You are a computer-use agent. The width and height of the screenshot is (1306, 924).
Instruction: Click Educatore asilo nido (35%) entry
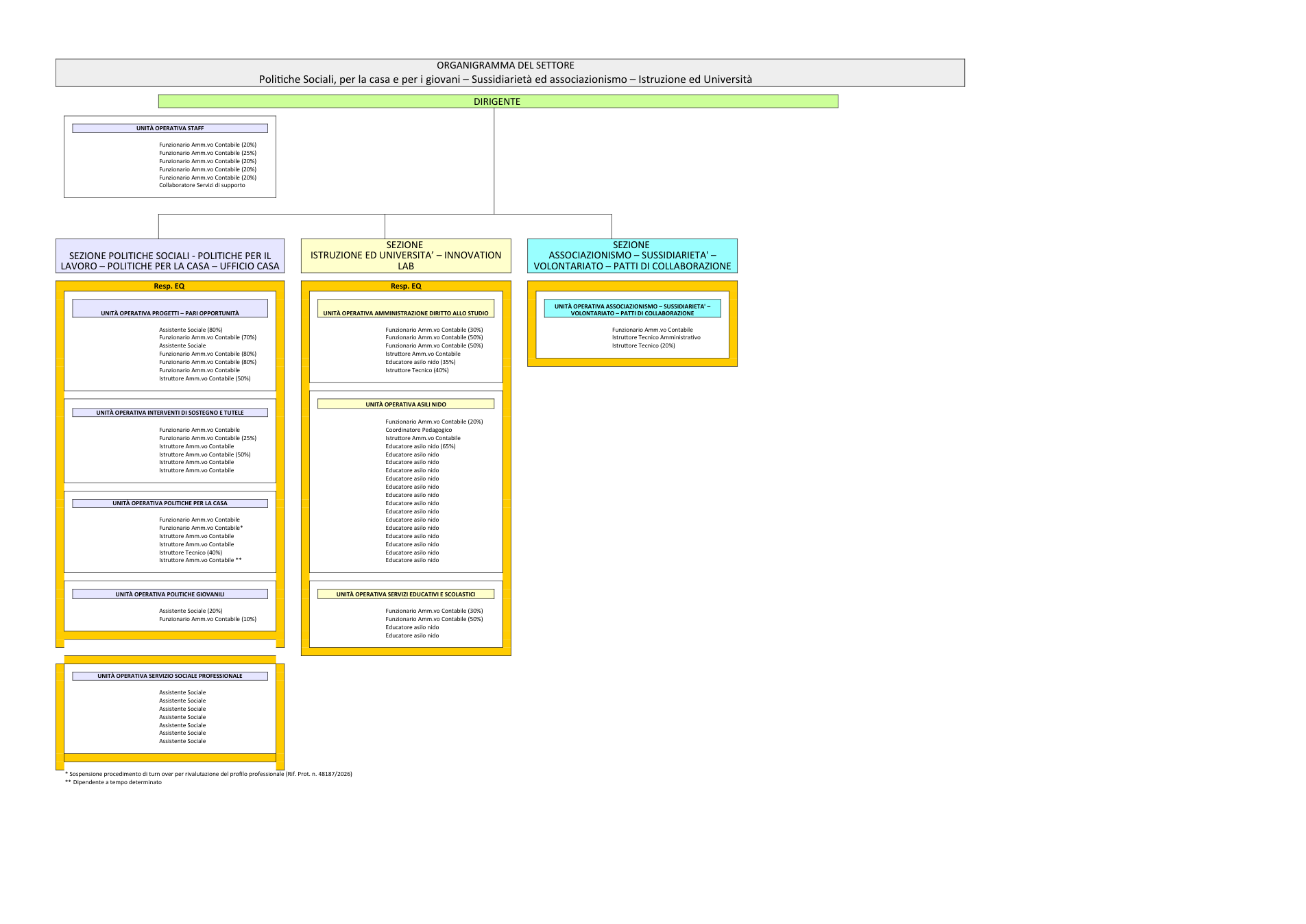[x=420, y=362]
